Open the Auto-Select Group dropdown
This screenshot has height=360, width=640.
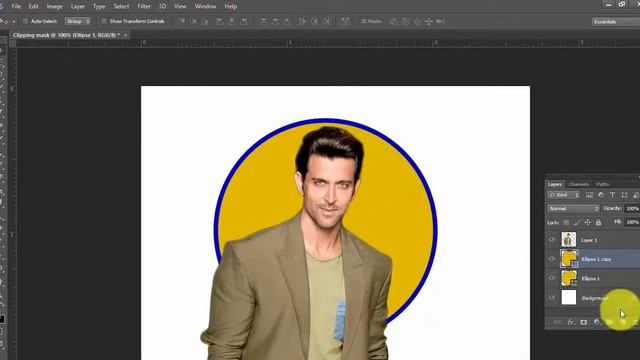(x=78, y=21)
